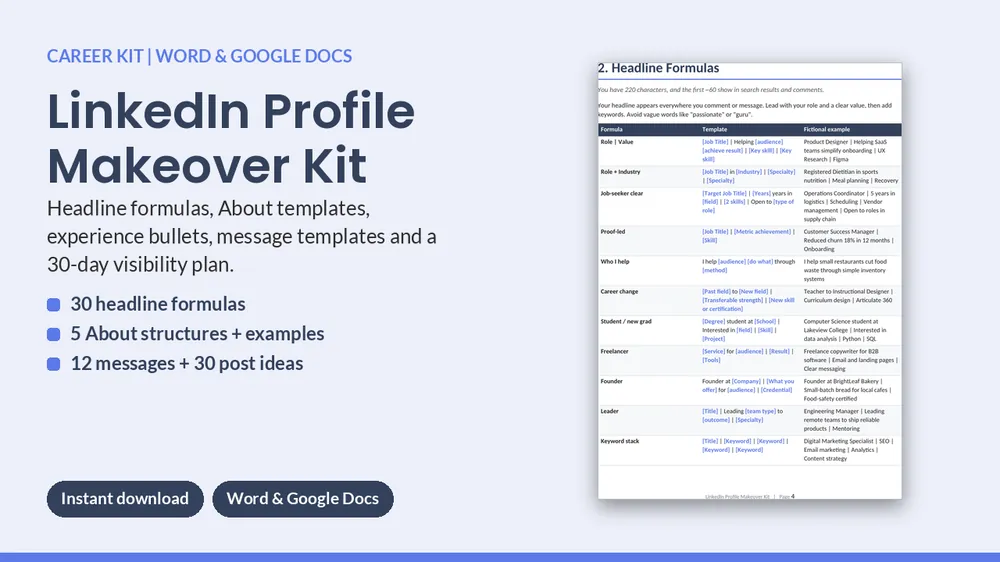Click the 'Template' table column header
Screen dimensions: 1000x562
click(714, 129)
